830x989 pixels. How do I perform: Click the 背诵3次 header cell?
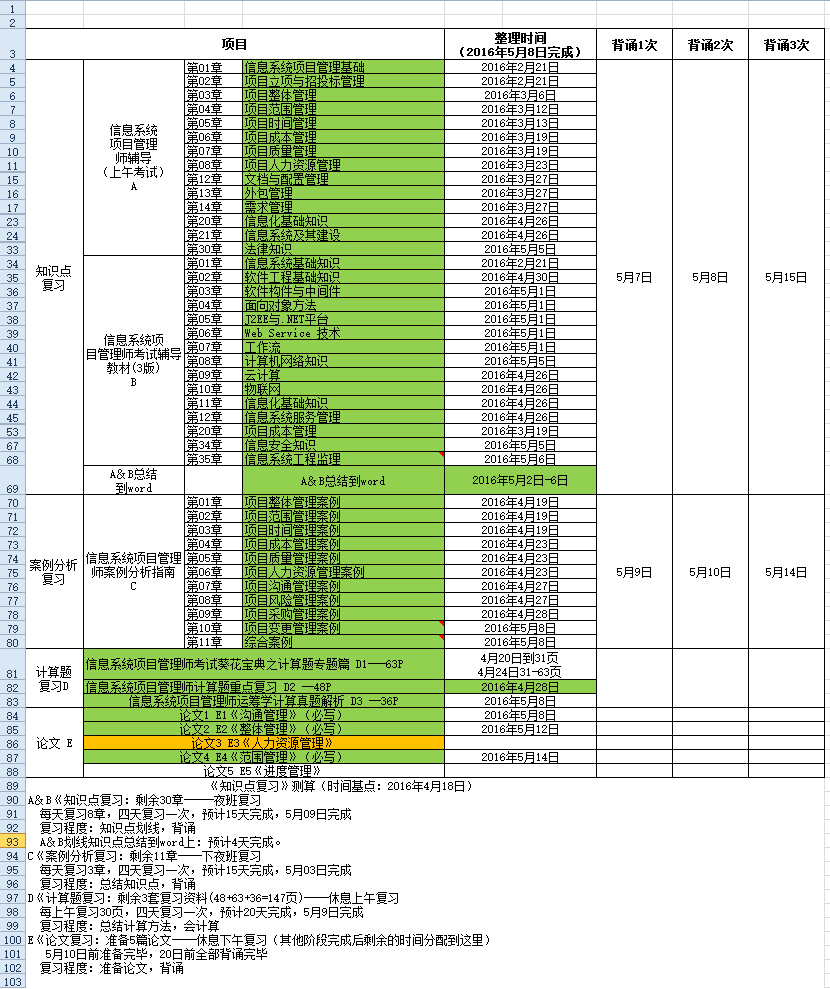pyautogui.click(x=786, y=45)
